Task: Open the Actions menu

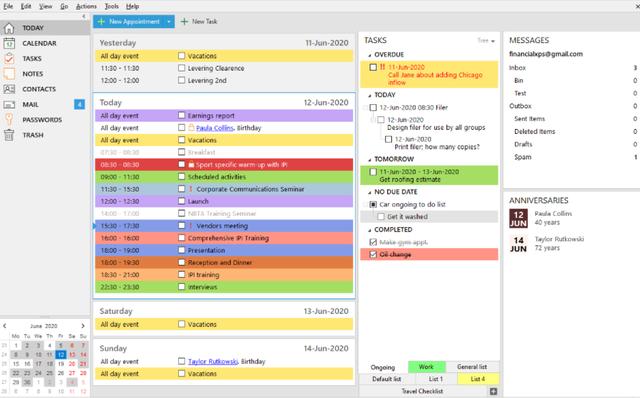Action: [87, 7]
